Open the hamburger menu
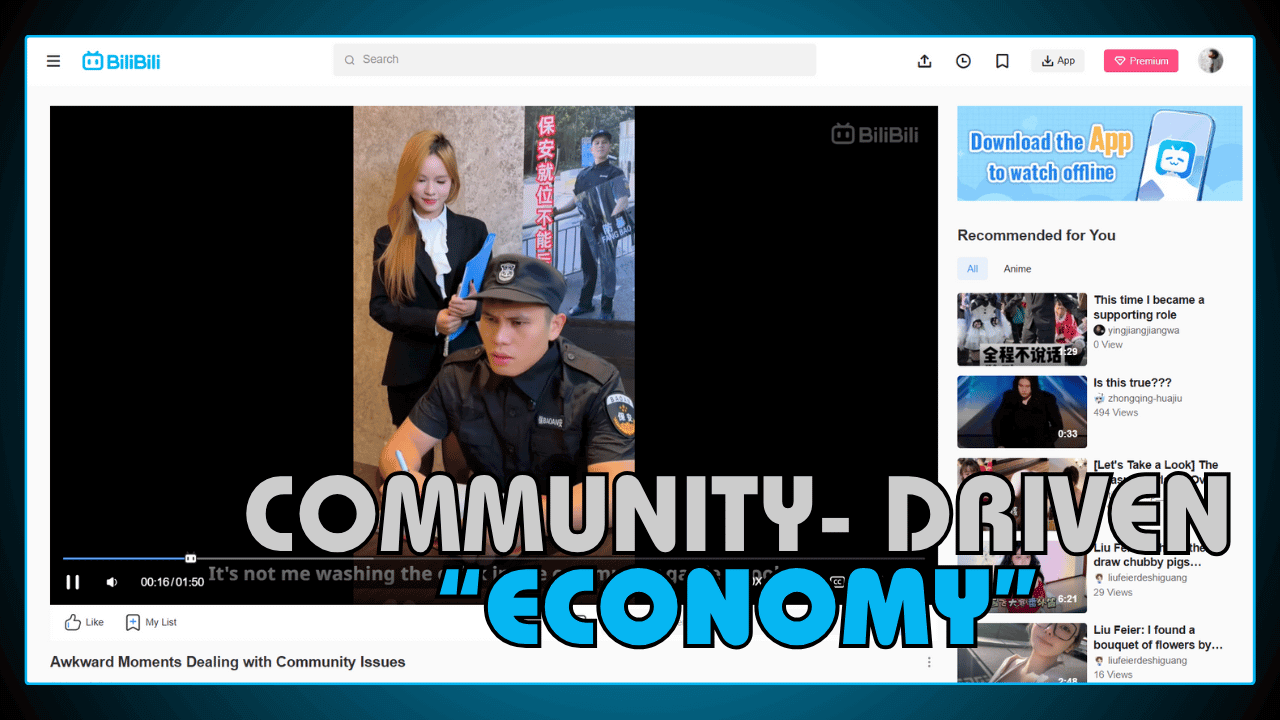Viewport: 1280px width, 720px height. (54, 61)
